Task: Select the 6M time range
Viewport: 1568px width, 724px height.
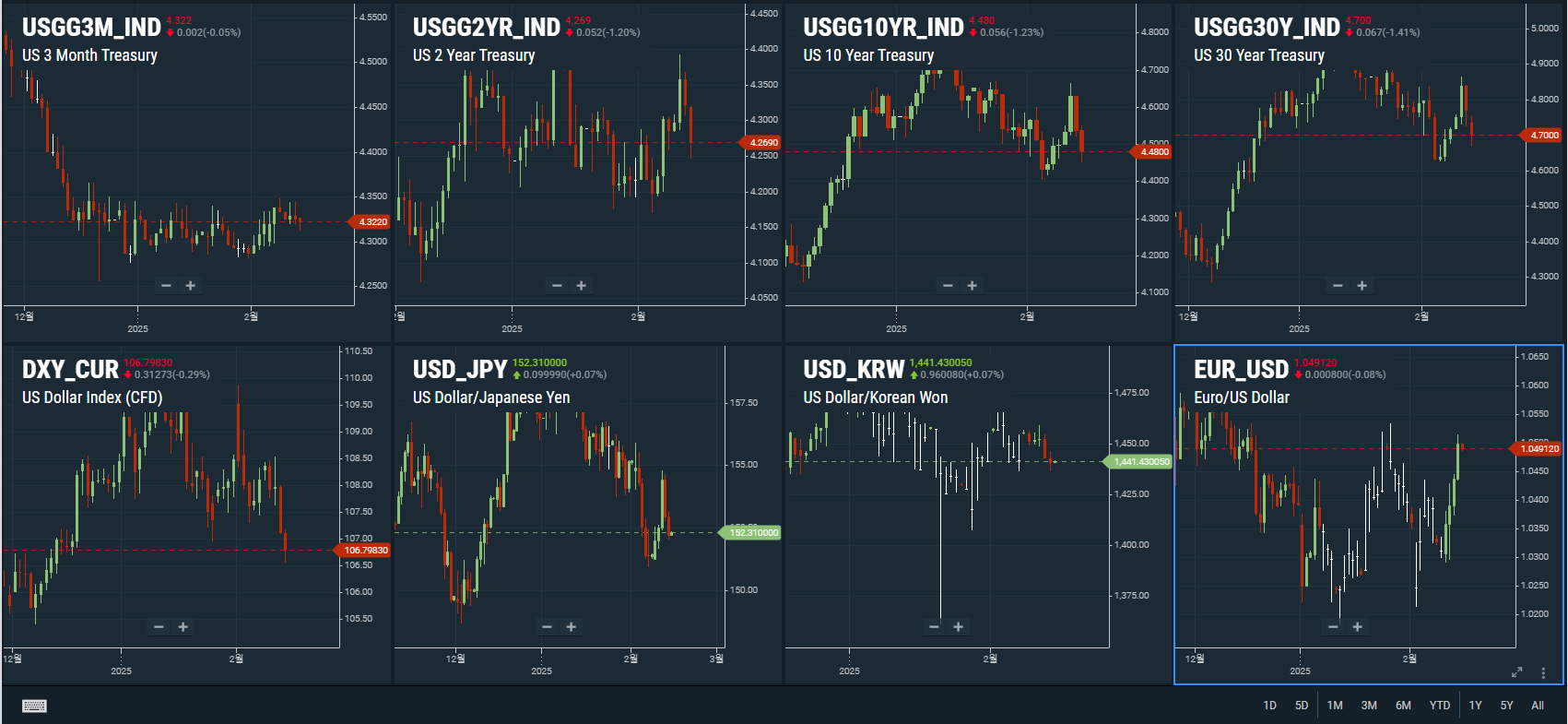Action: click(x=1403, y=706)
